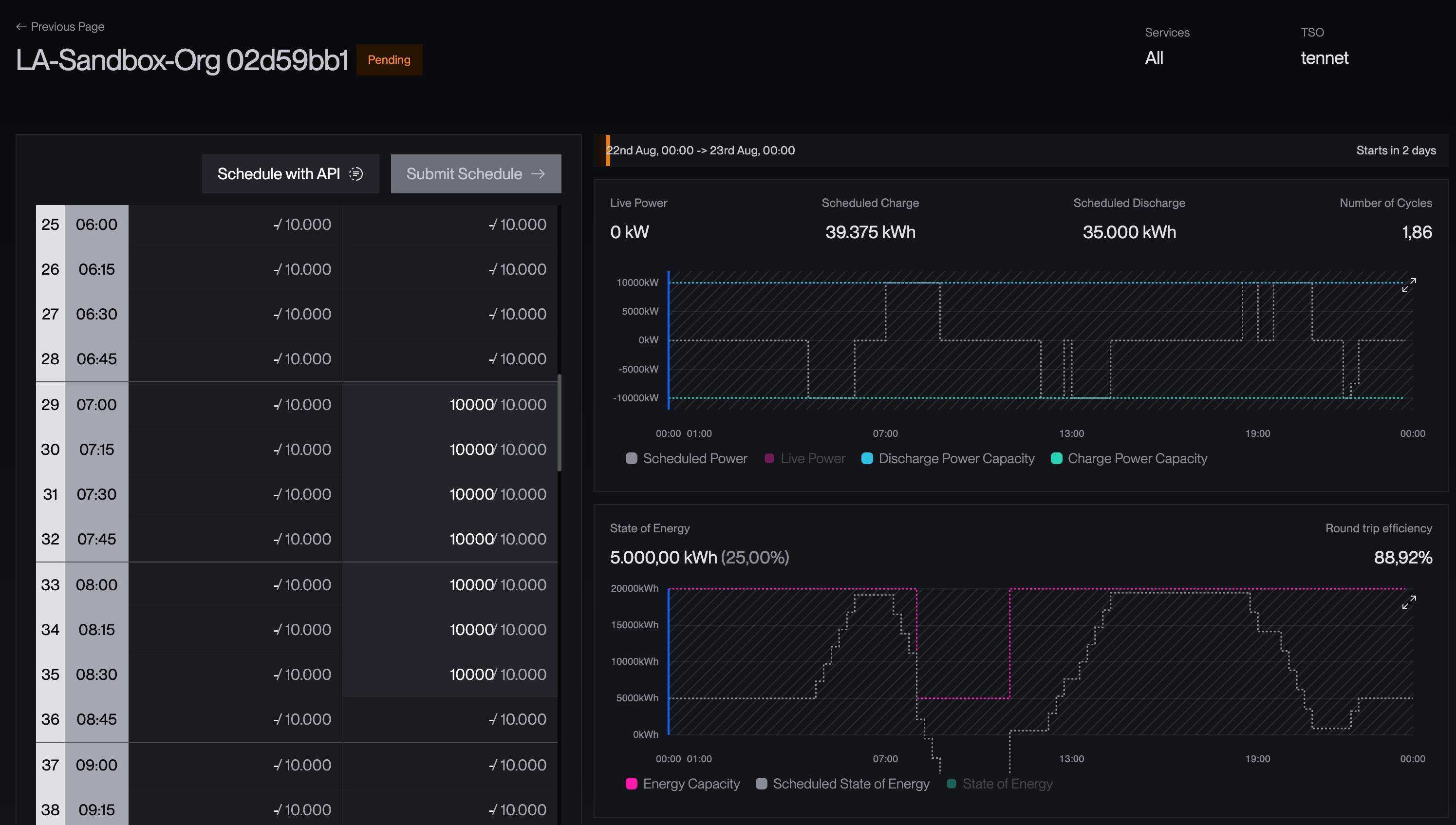Viewport: 1456px width, 825px height.
Task: Open the TSO tennet selector
Action: click(x=1324, y=58)
